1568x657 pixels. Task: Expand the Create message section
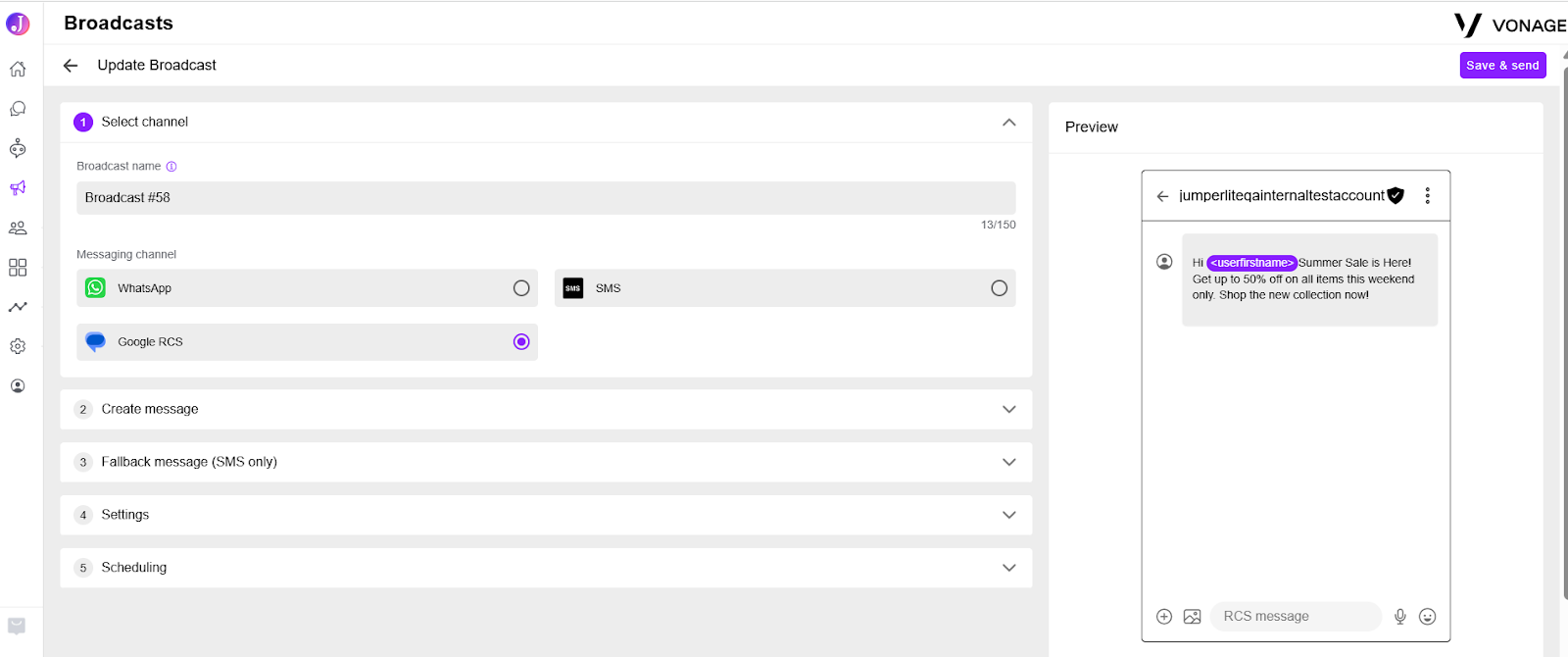coord(546,410)
